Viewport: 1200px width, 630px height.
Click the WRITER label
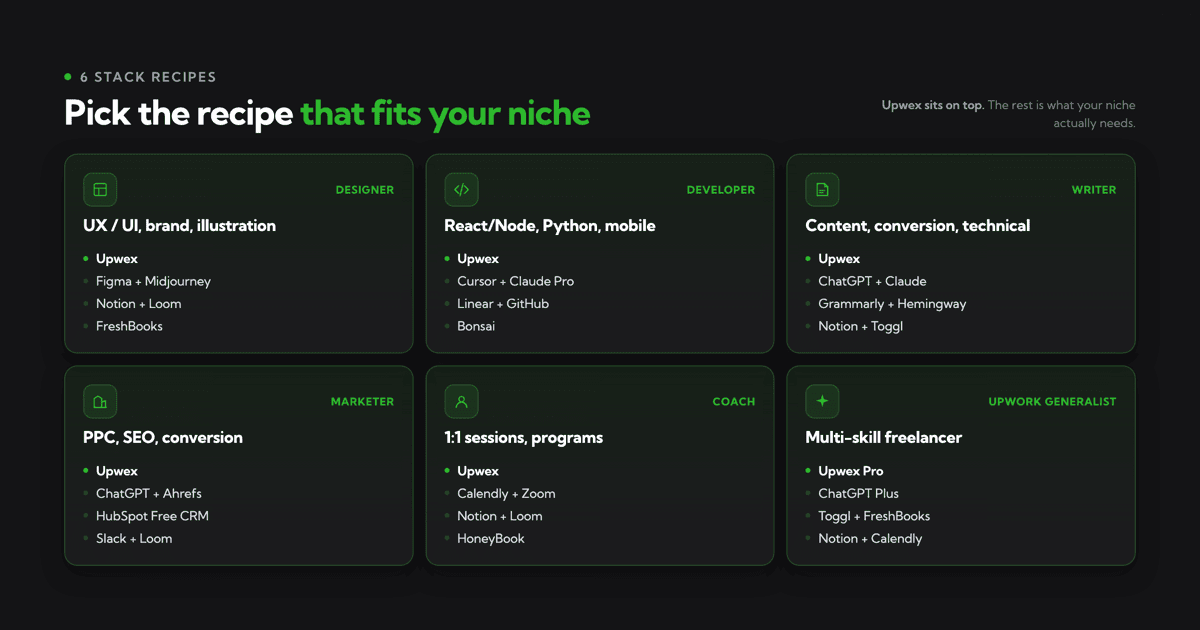(1094, 190)
